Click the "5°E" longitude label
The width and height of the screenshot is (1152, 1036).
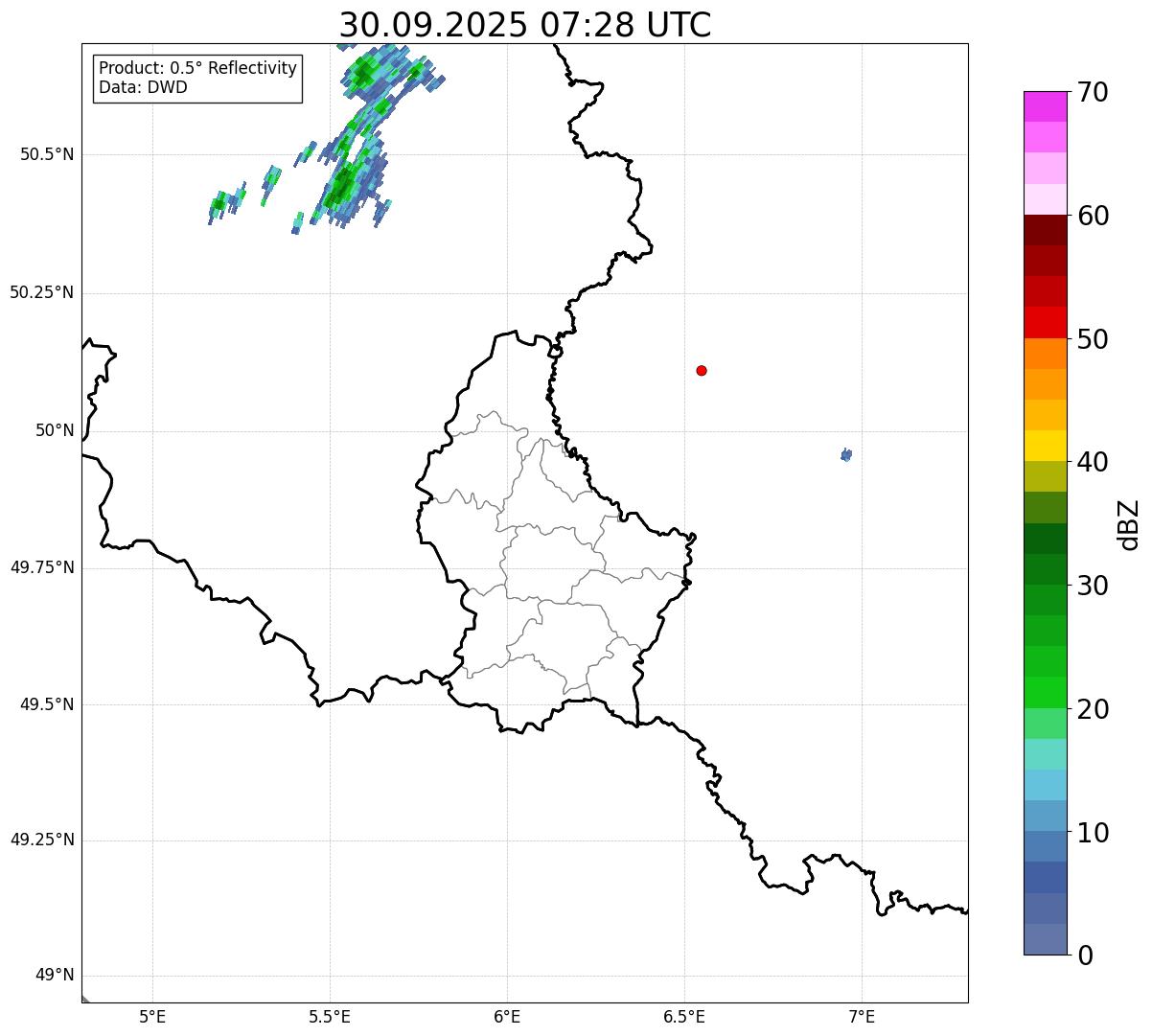pos(152,1016)
